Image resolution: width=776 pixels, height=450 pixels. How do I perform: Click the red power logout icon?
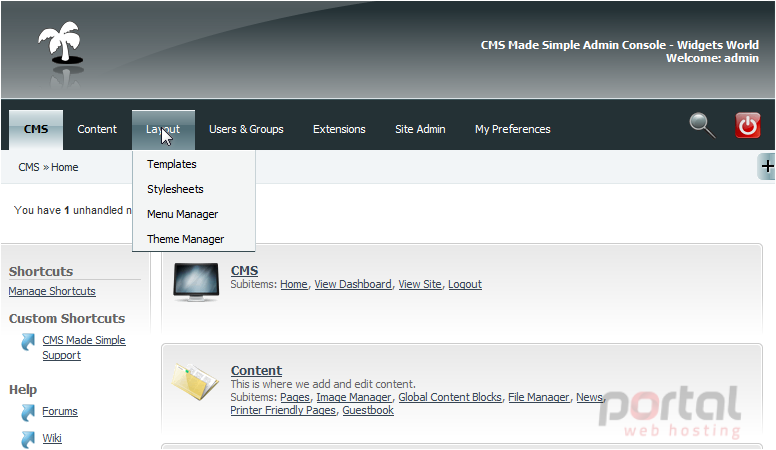pyautogui.click(x=747, y=125)
